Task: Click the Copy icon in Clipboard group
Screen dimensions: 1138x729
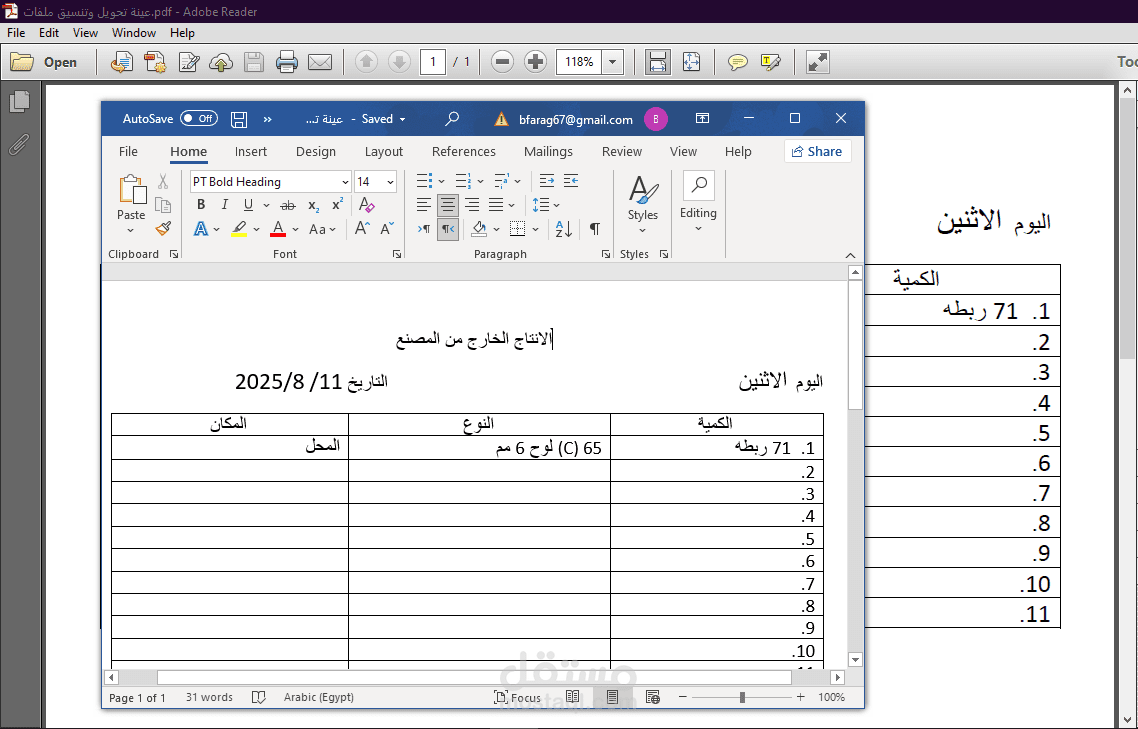Action: point(163,205)
